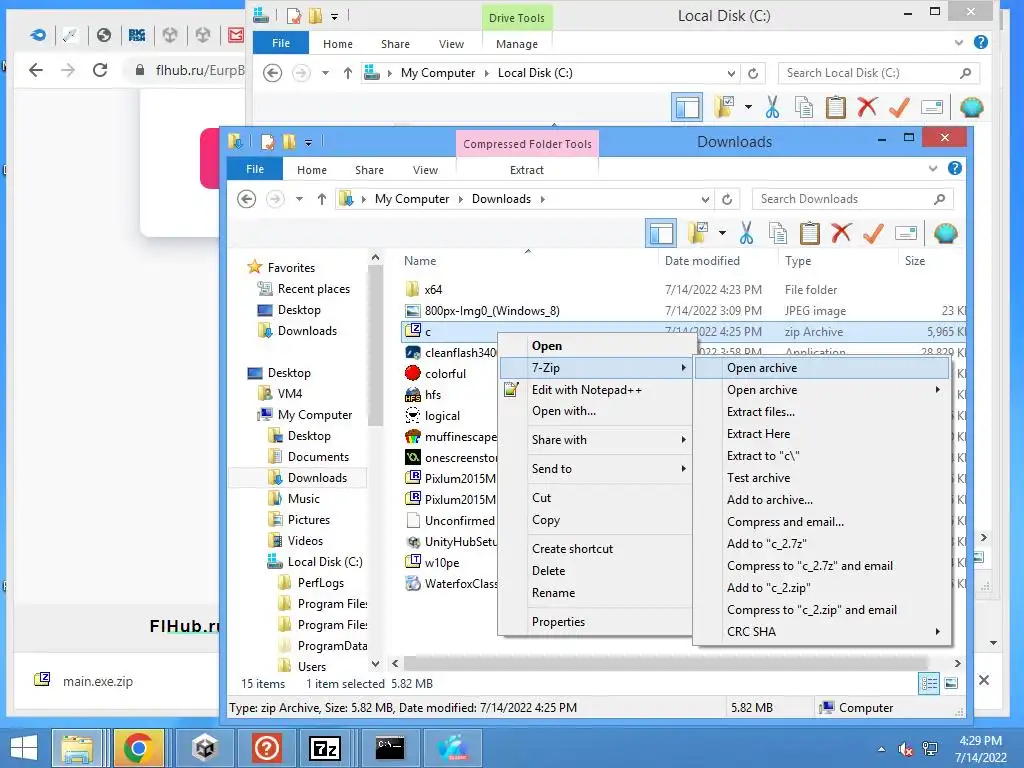The width and height of the screenshot is (1024, 768).
Task: Open Quick Access Toolbar dropdown in Downloads title bar
Action: click(x=308, y=142)
